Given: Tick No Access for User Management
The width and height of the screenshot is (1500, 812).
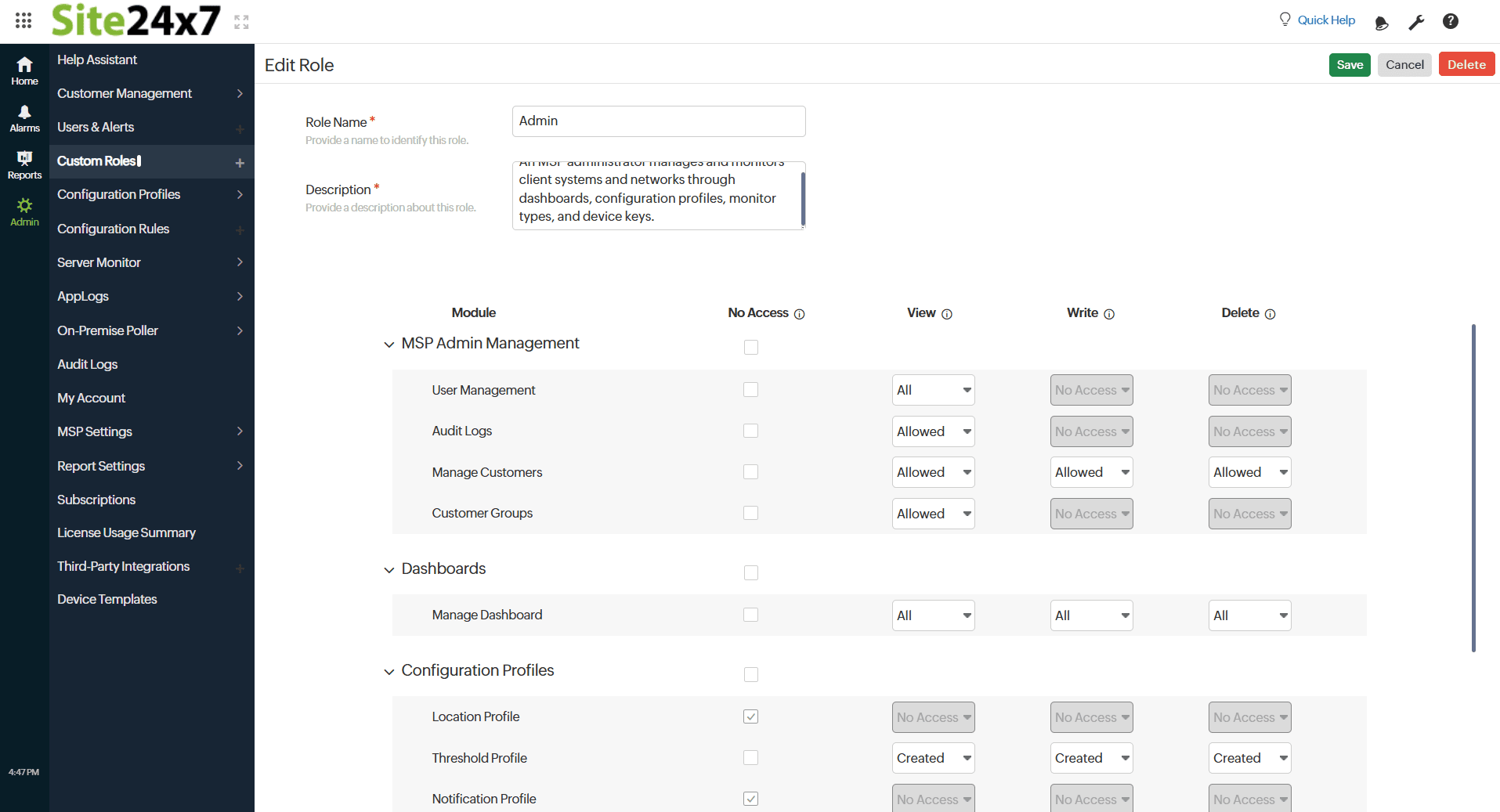Looking at the screenshot, I should click(x=750, y=390).
